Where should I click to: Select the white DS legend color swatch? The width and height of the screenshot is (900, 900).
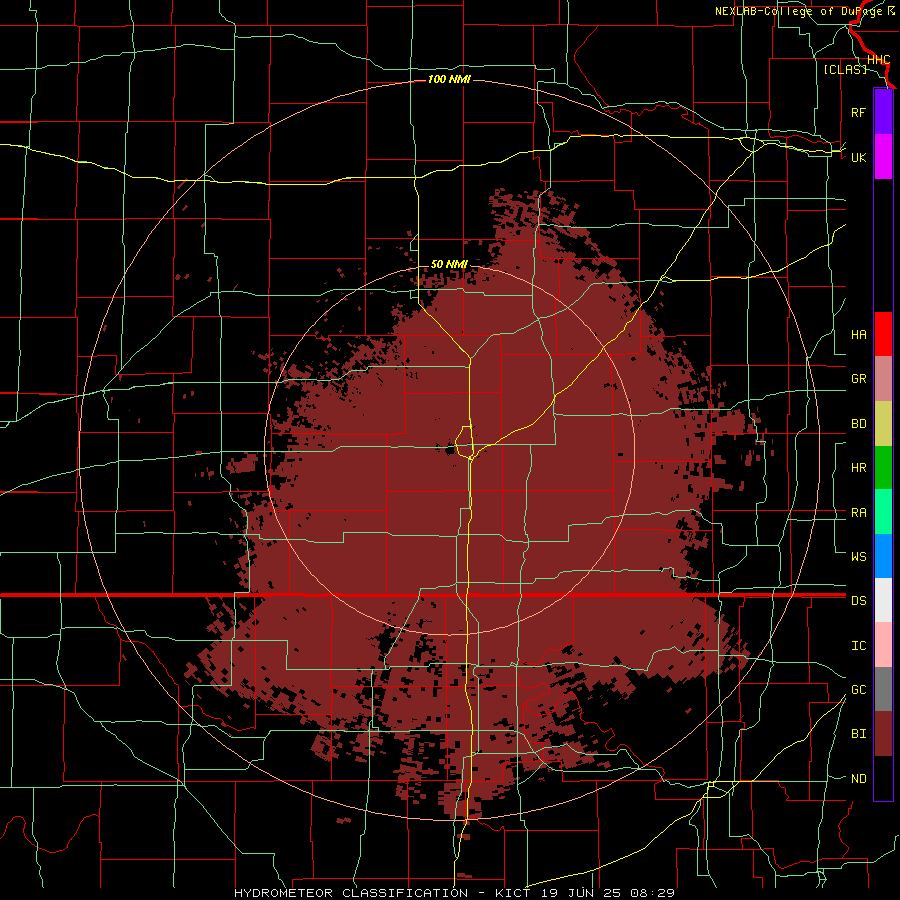883,600
